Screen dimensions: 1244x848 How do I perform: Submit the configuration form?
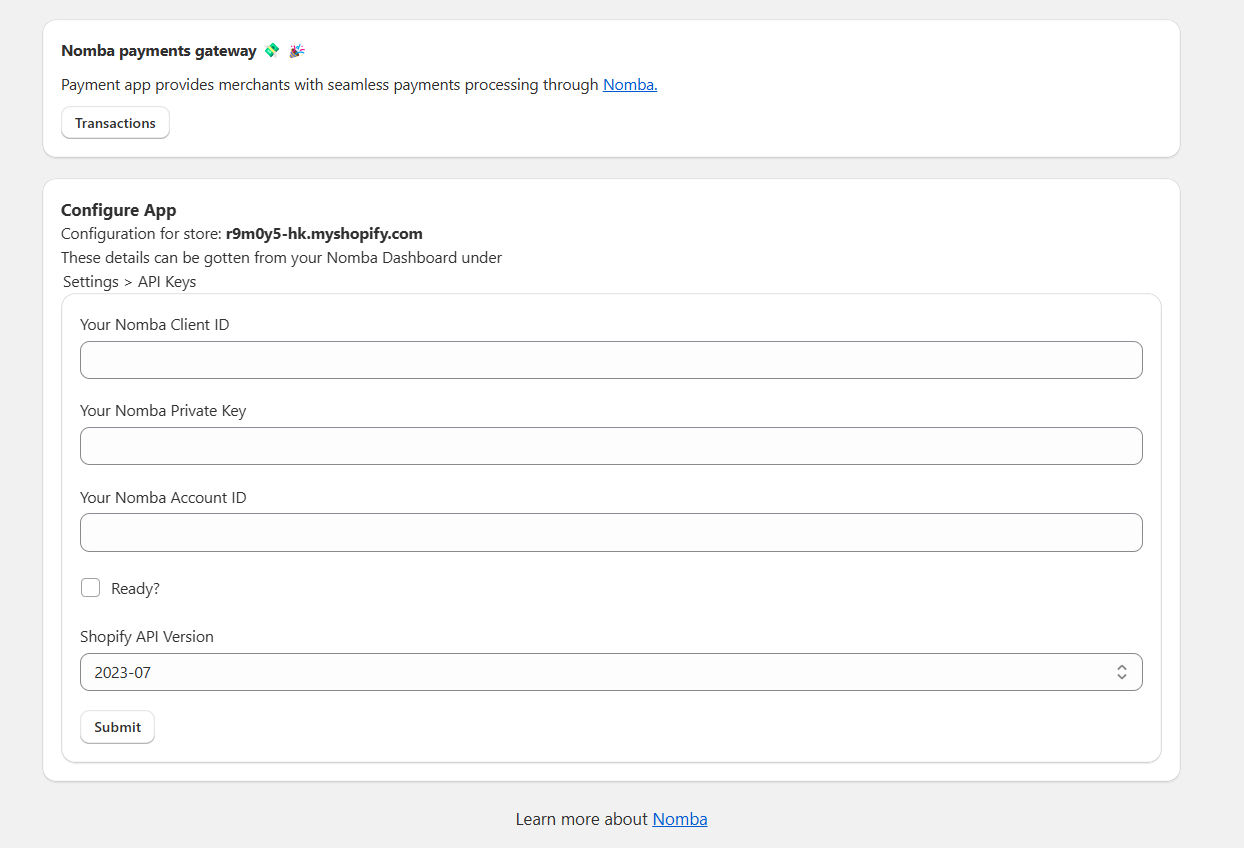coord(117,727)
